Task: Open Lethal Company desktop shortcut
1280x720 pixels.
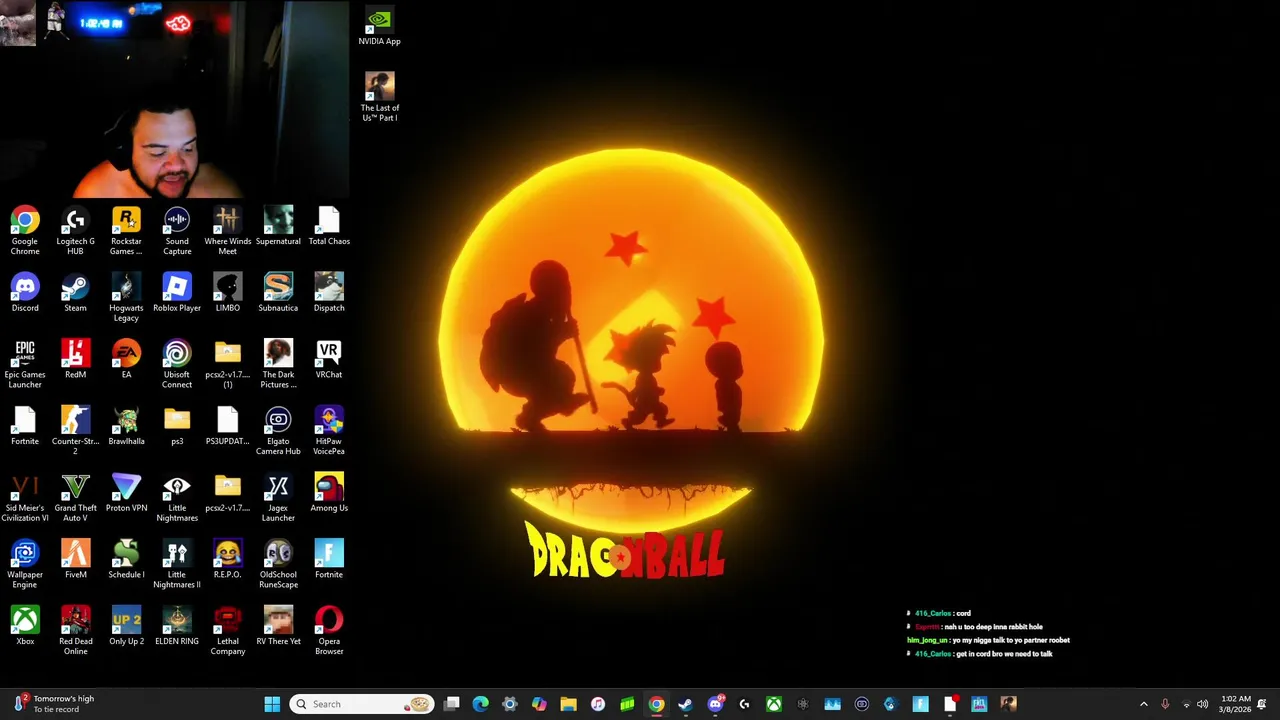Action: 227,631
